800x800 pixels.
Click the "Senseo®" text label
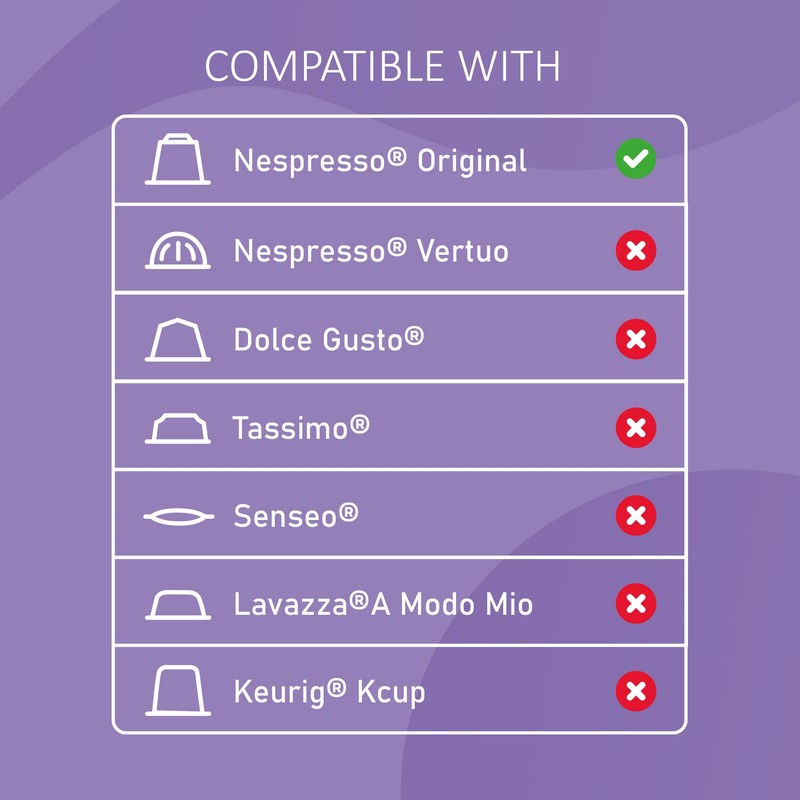click(296, 516)
